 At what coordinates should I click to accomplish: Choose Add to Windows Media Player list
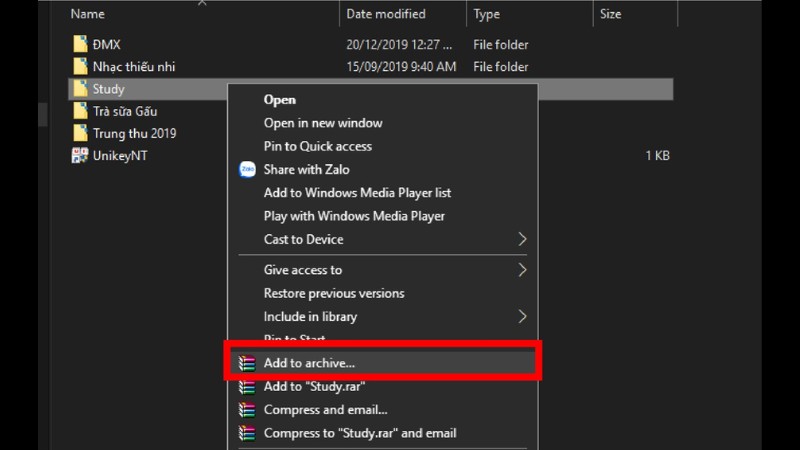point(357,193)
